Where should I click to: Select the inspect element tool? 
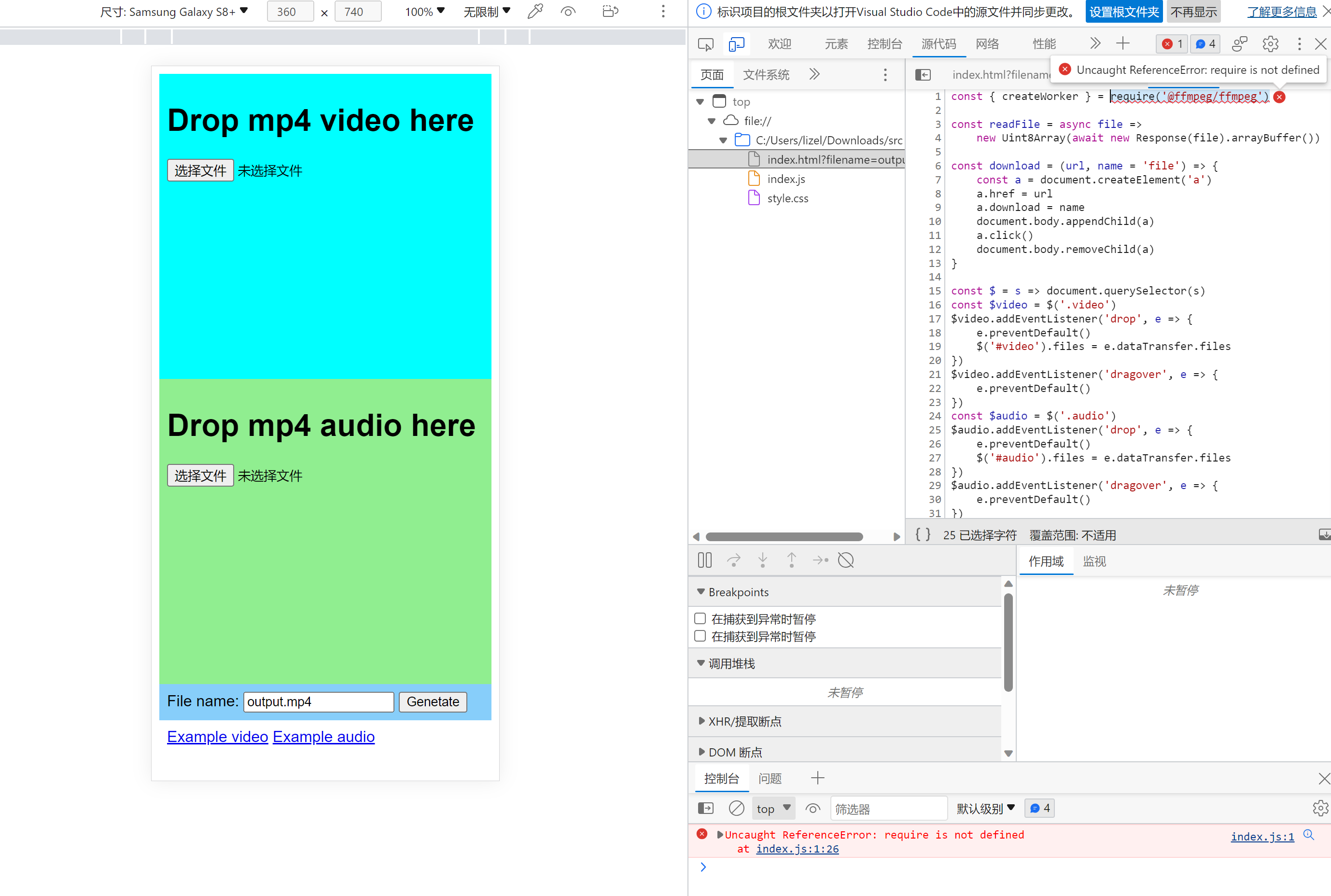pyautogui.click(x=705, y=43)
